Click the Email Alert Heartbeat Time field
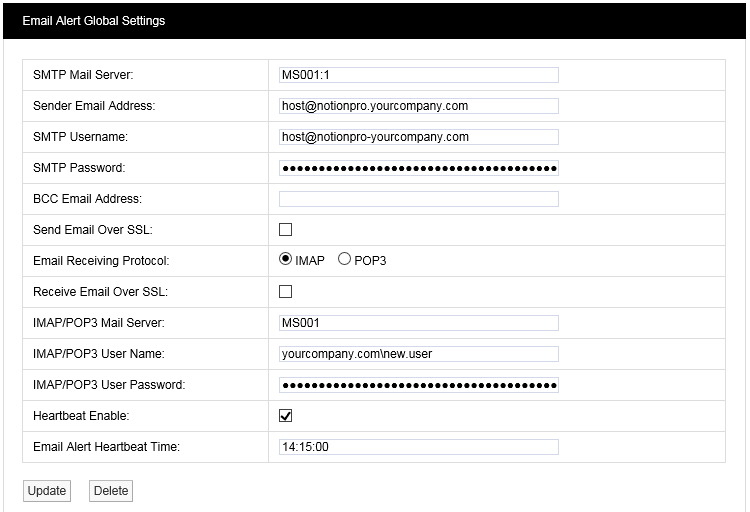750x512 pixels. (418, 447)
